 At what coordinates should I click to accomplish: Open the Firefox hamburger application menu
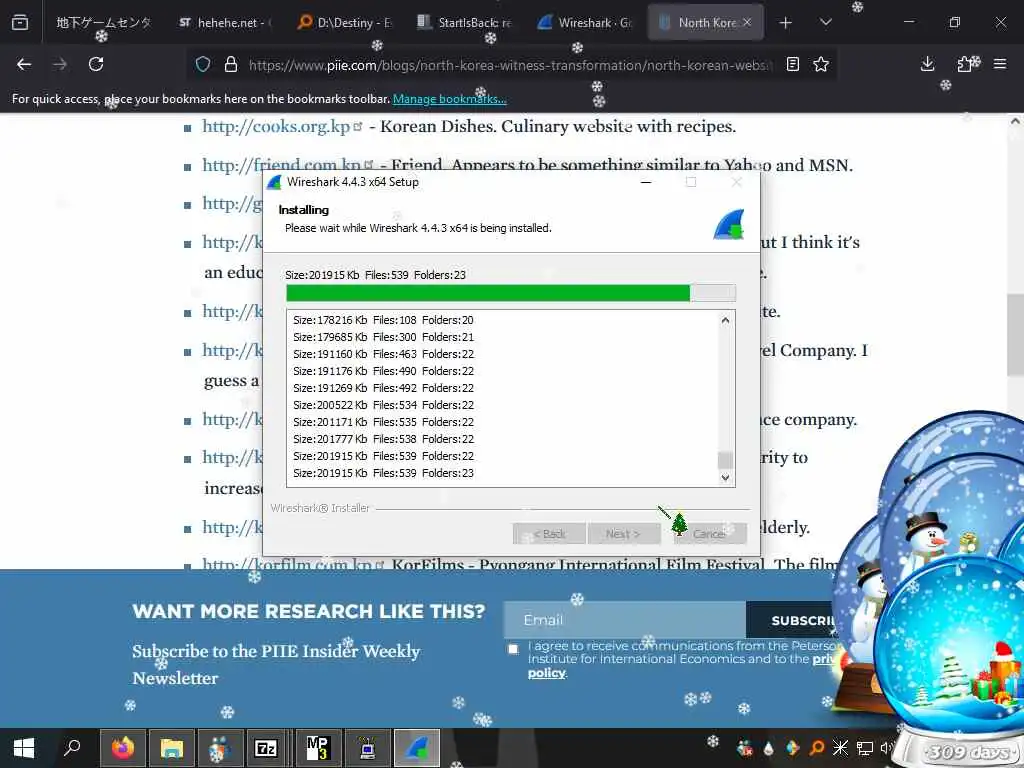coord(1000,64)
